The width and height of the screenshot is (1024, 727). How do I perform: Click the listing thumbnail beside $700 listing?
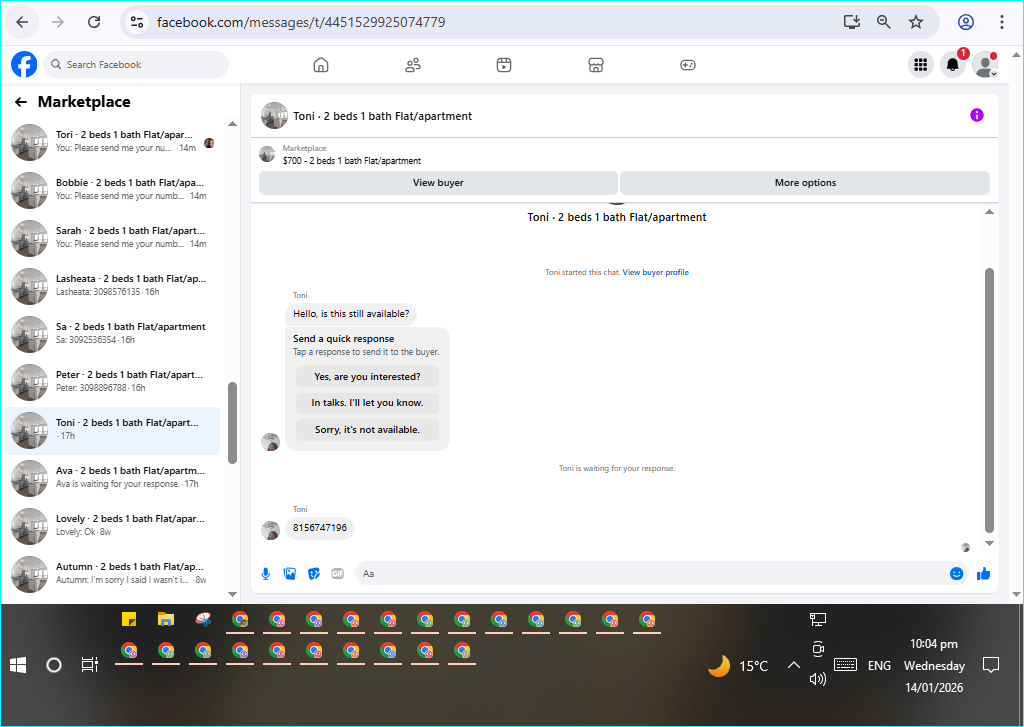(267, 154)
